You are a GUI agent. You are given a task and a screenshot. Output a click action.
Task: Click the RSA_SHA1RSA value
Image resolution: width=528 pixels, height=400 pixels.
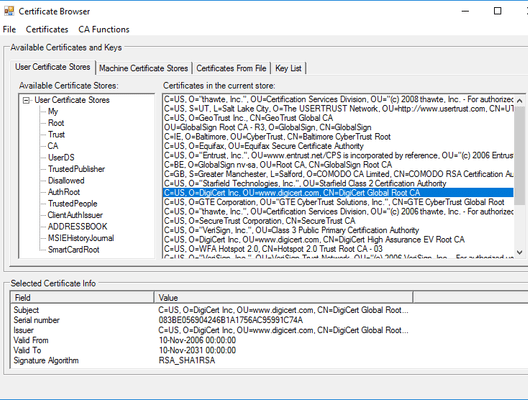tap(187, 361)
